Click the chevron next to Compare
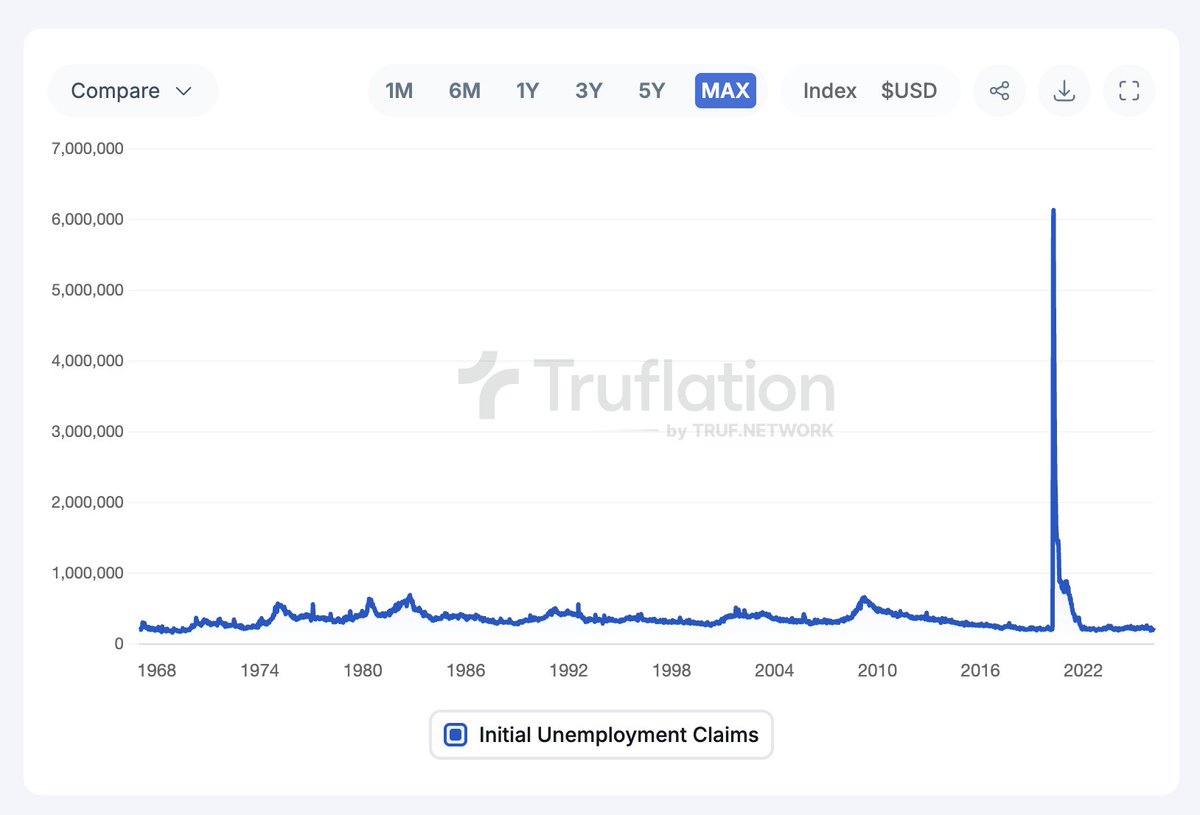1200x815 pixels. (x=184, y=90)
